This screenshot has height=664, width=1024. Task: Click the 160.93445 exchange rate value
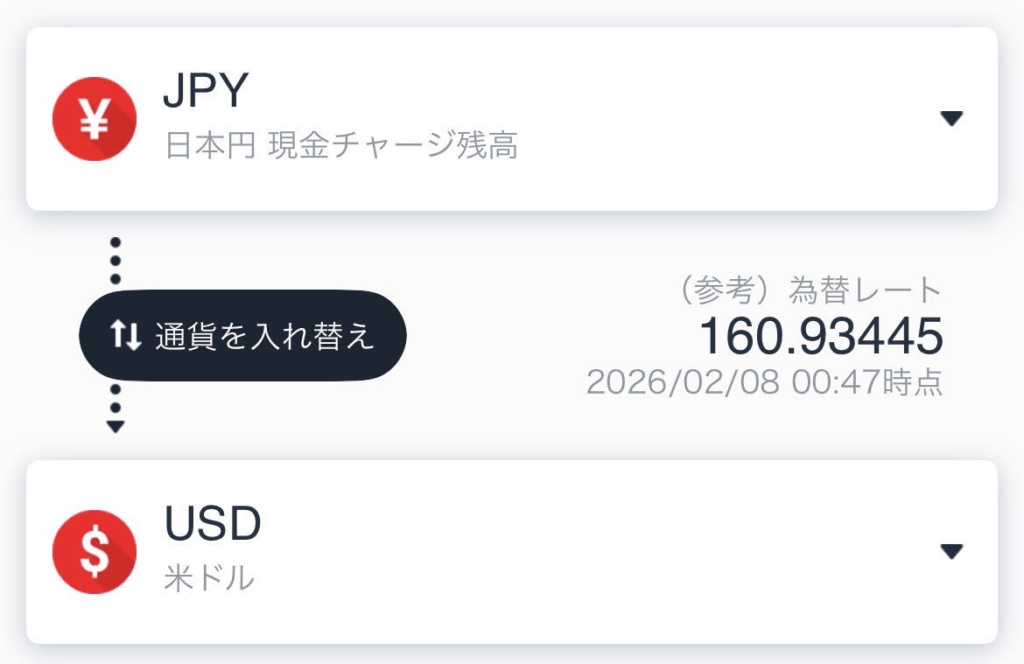[820, 337]
